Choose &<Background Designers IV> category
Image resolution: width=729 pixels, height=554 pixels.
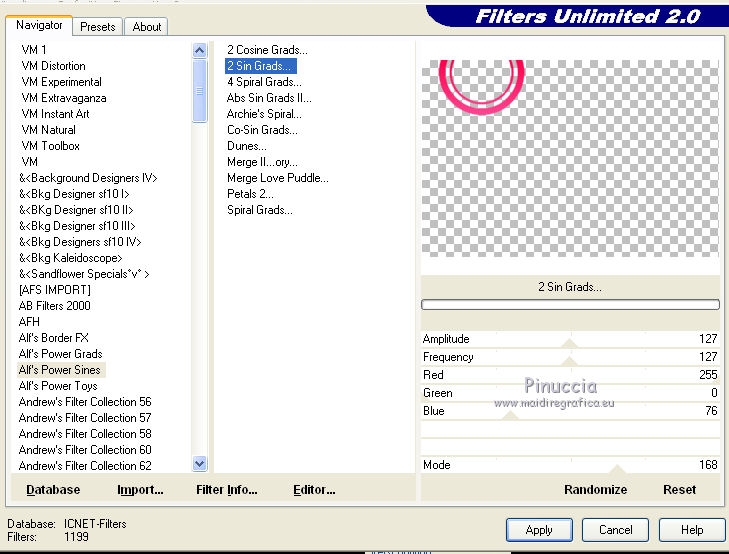point(88,178)
